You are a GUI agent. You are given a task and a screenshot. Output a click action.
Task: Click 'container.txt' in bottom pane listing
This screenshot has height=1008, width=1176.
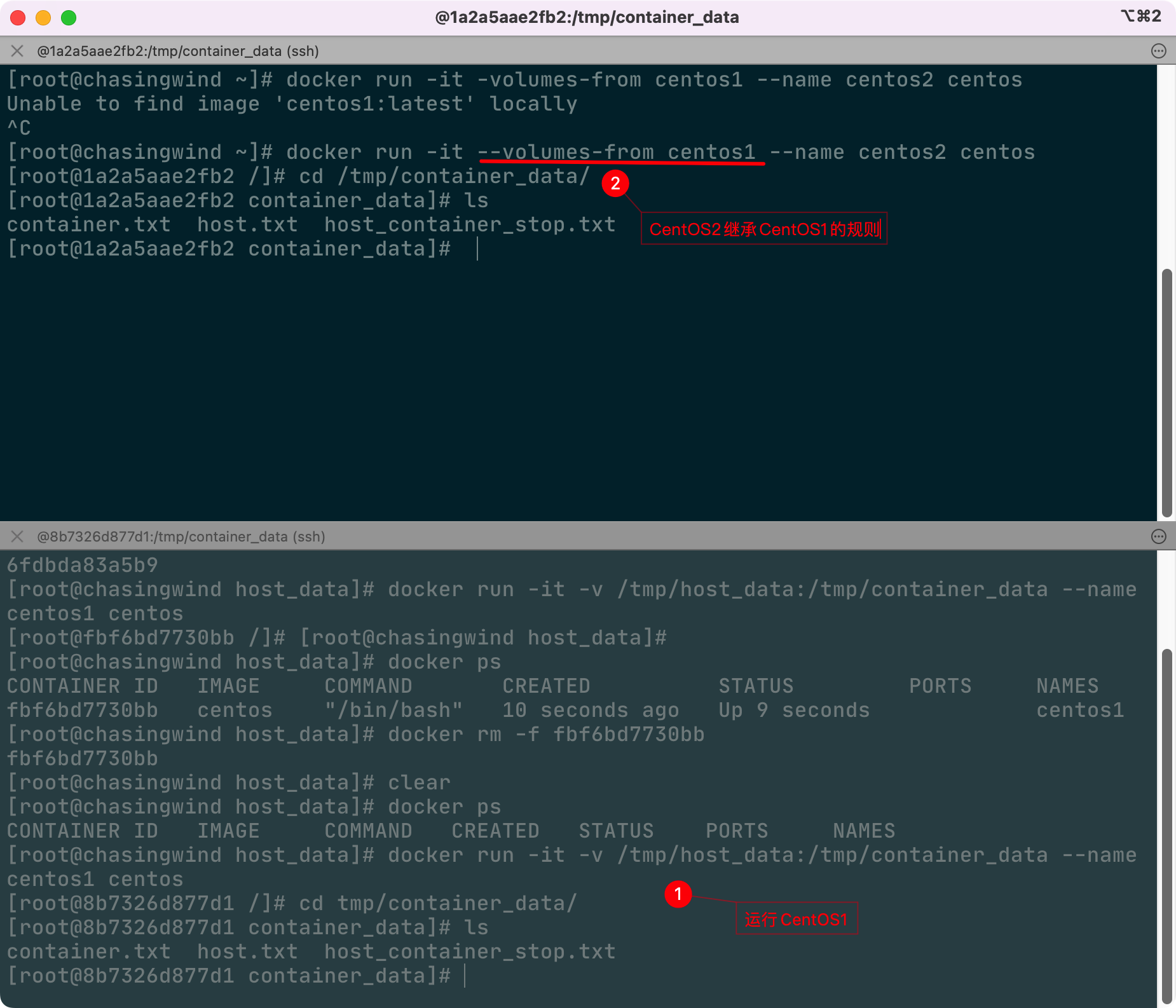tap(89, 952)
